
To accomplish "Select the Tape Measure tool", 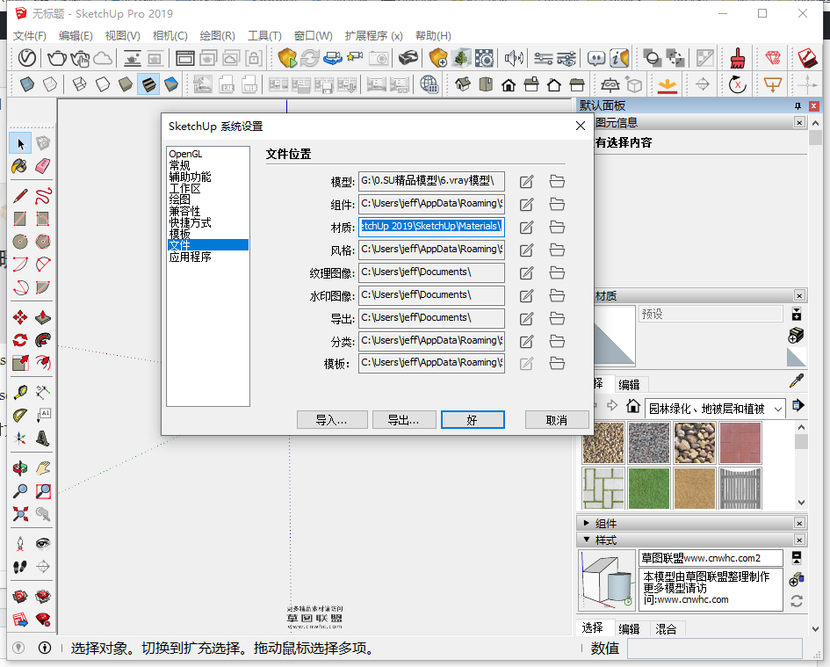I will click(20, 392).
